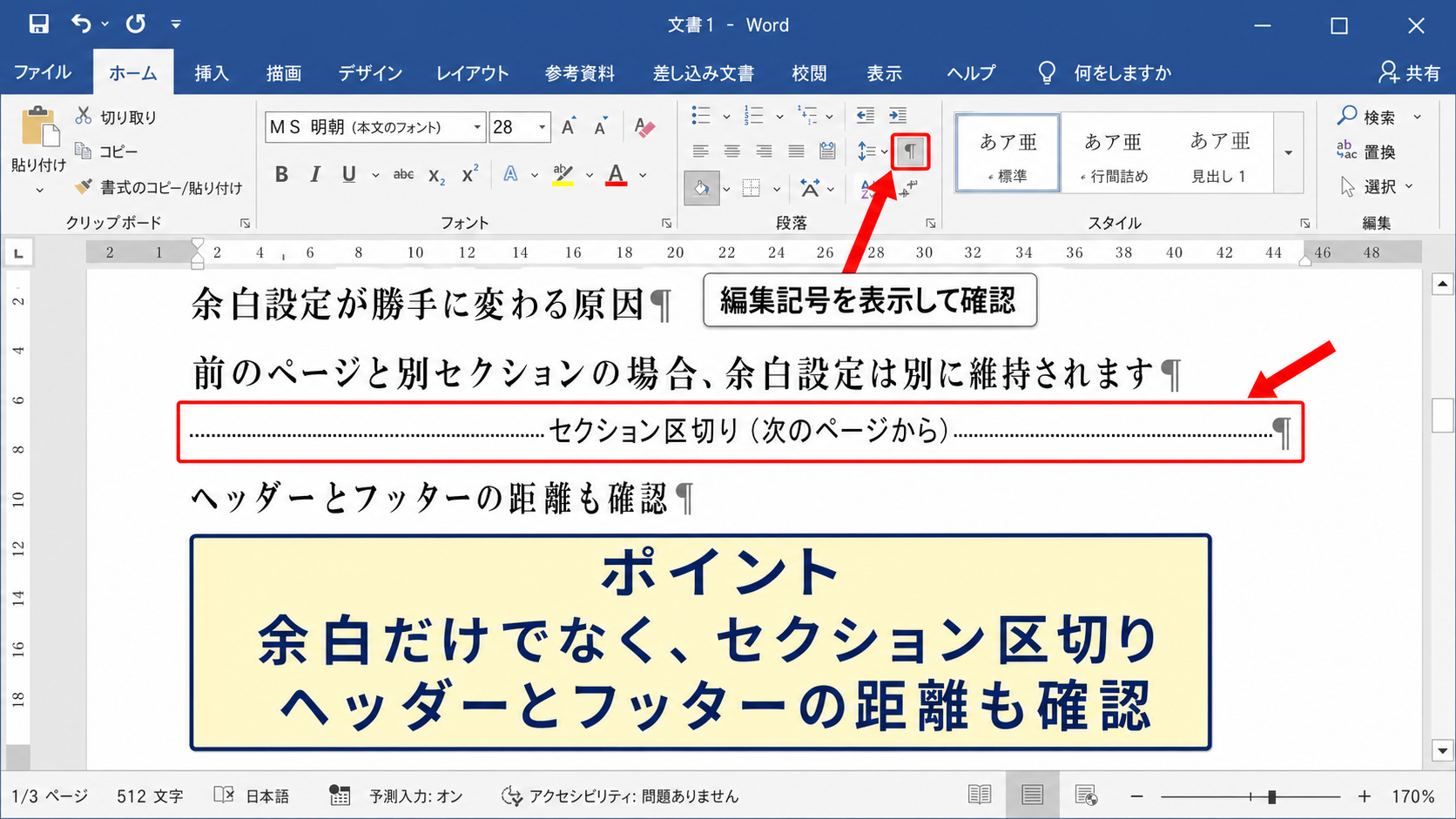
Task: Expand highlight color dropdown arrow
Action: pyautogui.click(x=590, y=175)
